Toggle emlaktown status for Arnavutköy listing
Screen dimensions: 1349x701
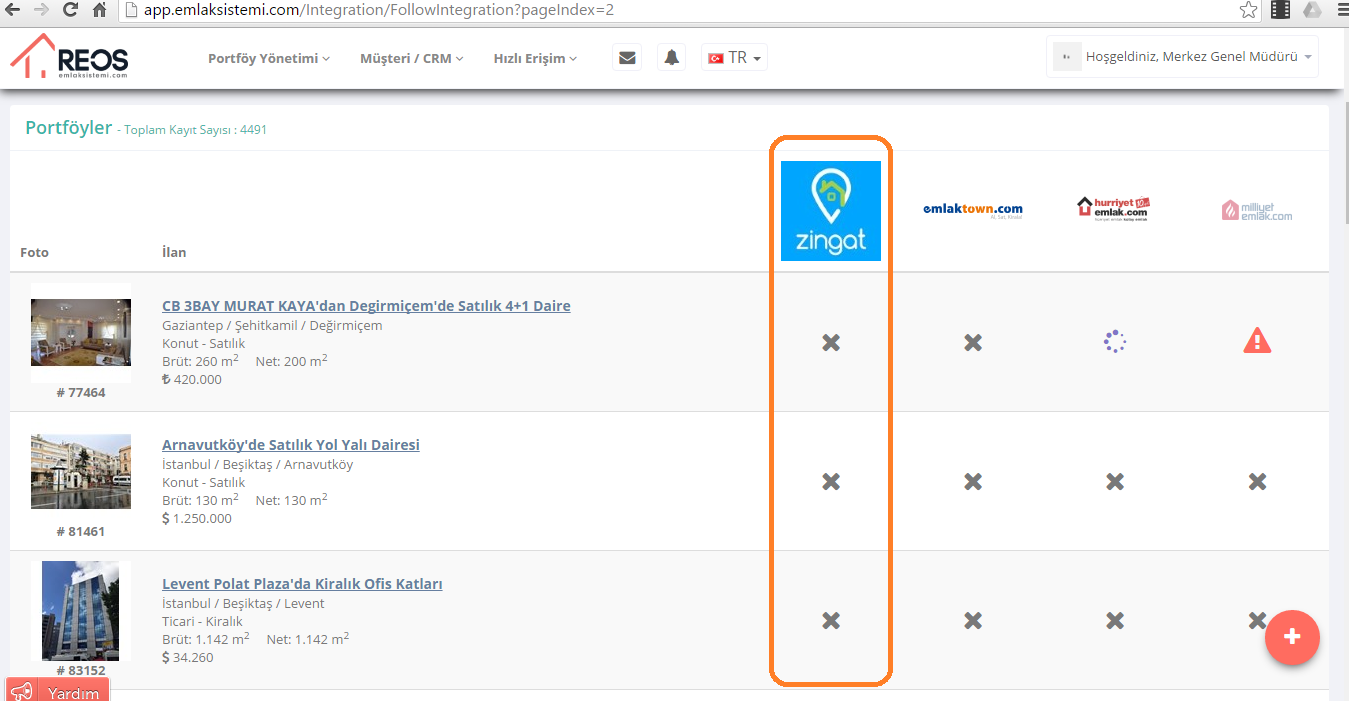click(972, 482)
